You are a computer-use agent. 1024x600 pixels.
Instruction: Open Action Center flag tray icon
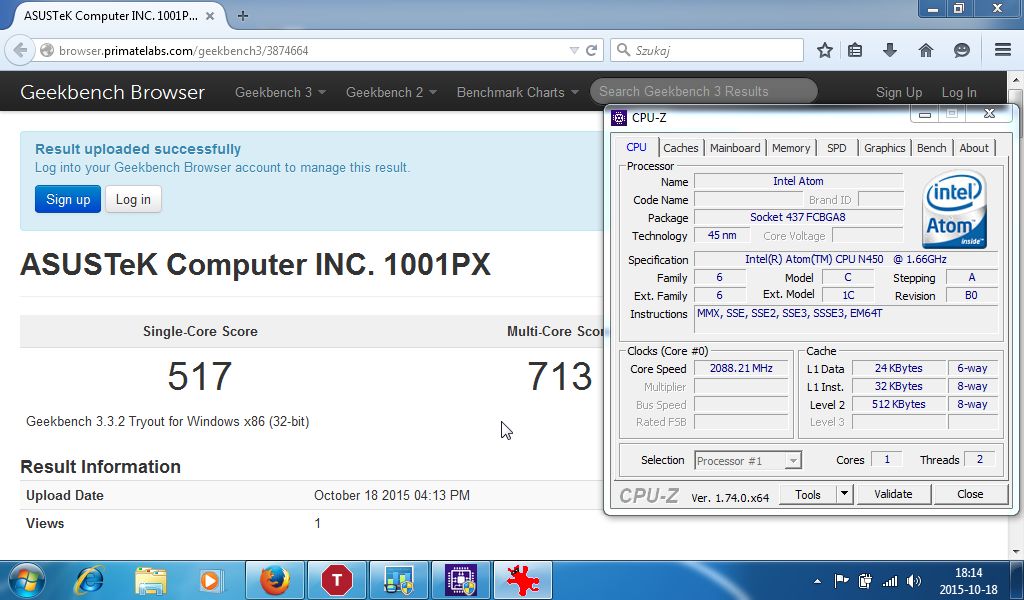pyautogui.click(x=841, y=580)
